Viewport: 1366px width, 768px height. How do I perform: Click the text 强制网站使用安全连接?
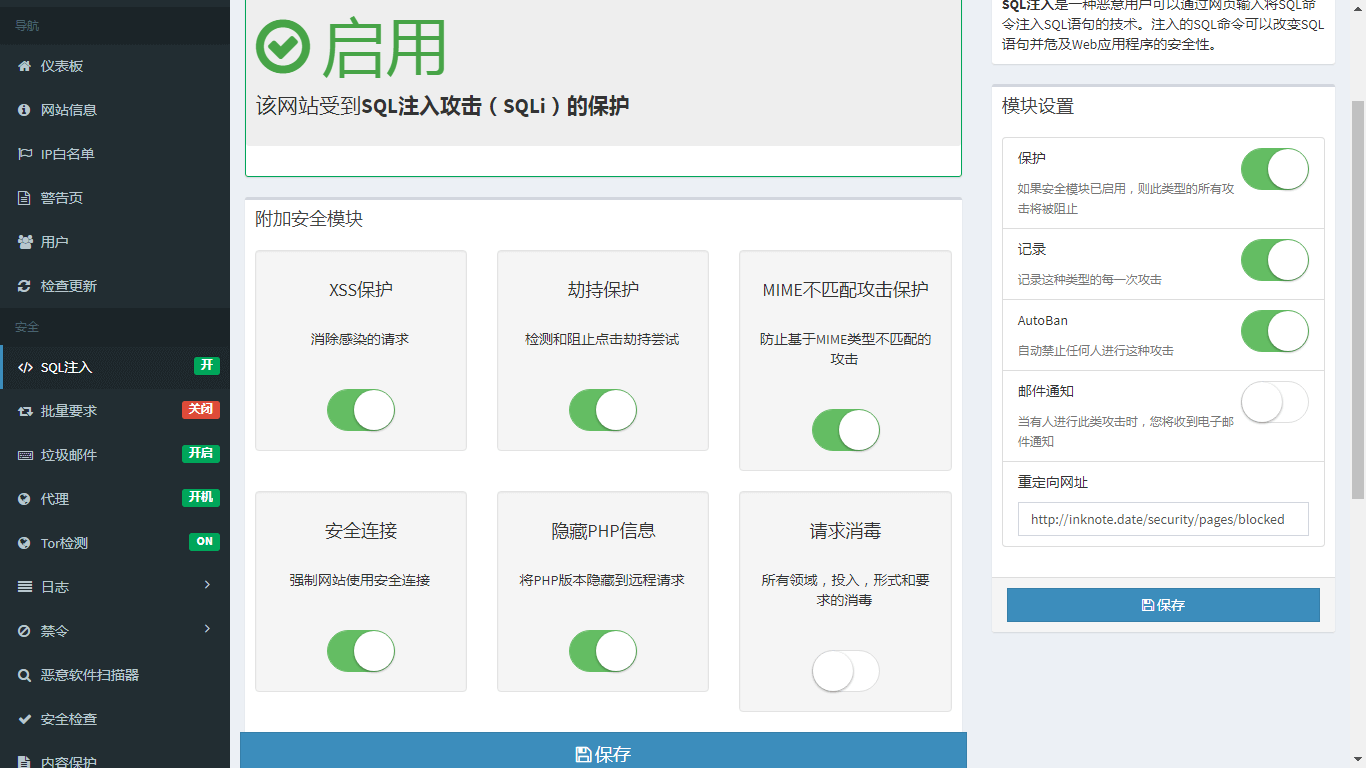(x=360, y=580)
